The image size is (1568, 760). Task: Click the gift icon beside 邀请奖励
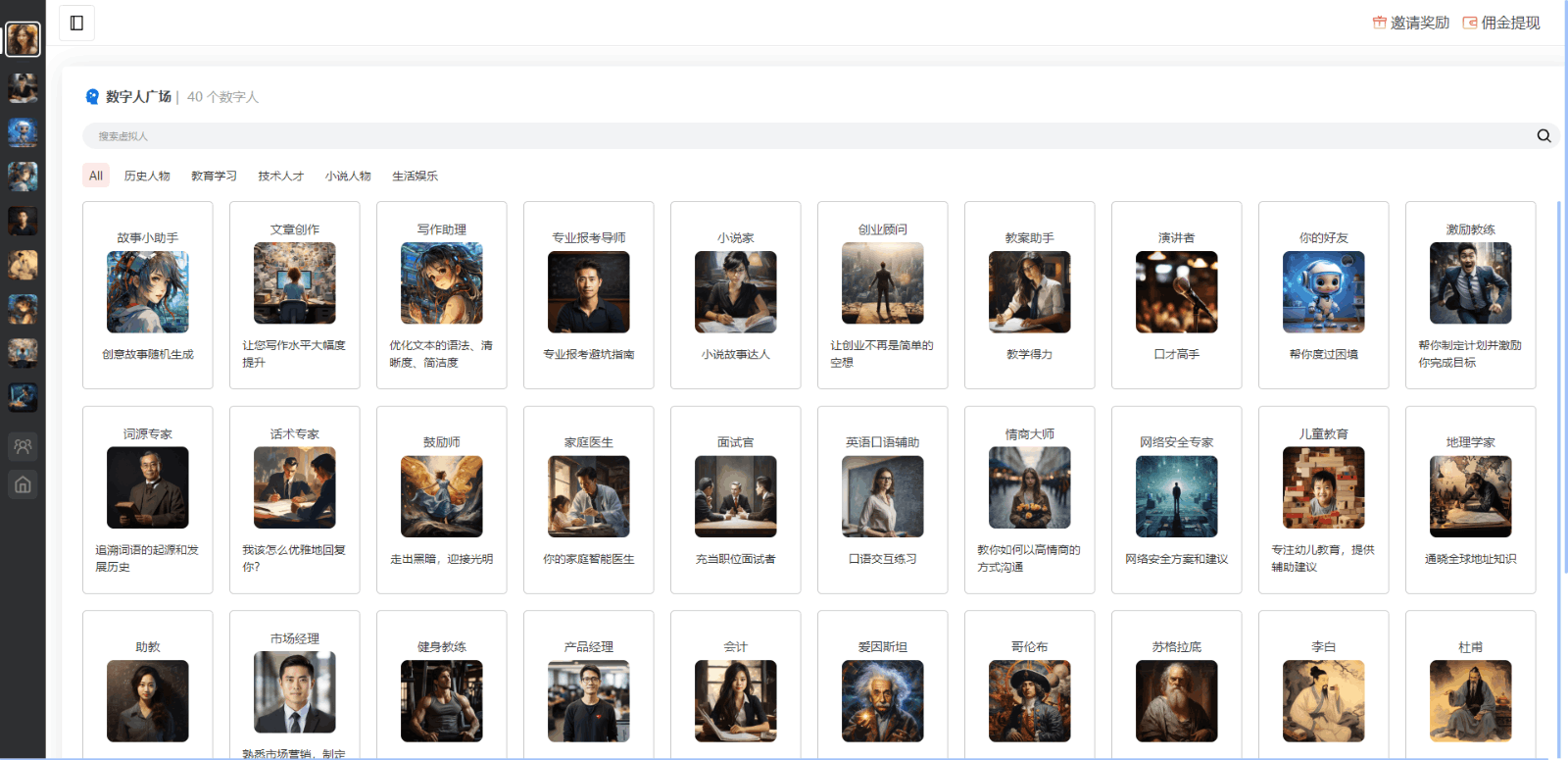(1379, 23)
